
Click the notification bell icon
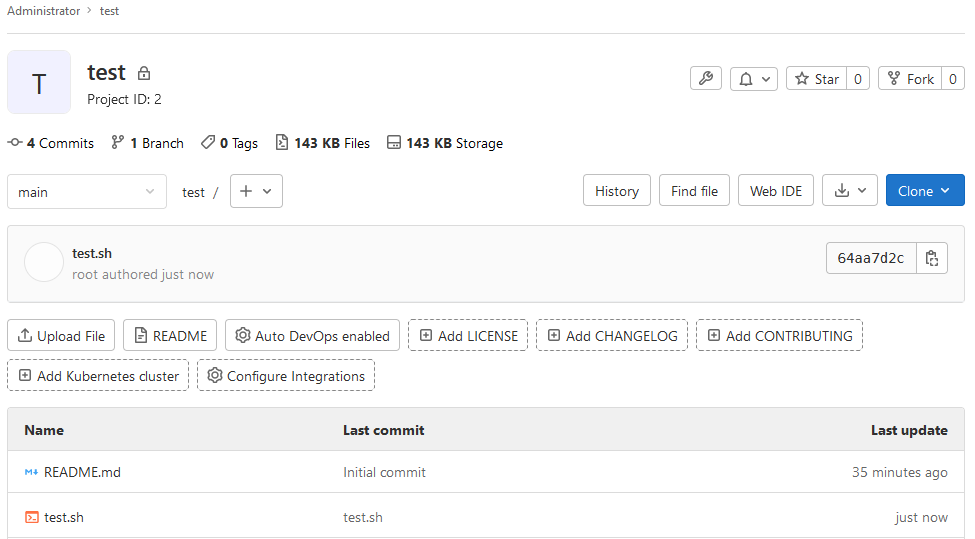tap(746, 79)
